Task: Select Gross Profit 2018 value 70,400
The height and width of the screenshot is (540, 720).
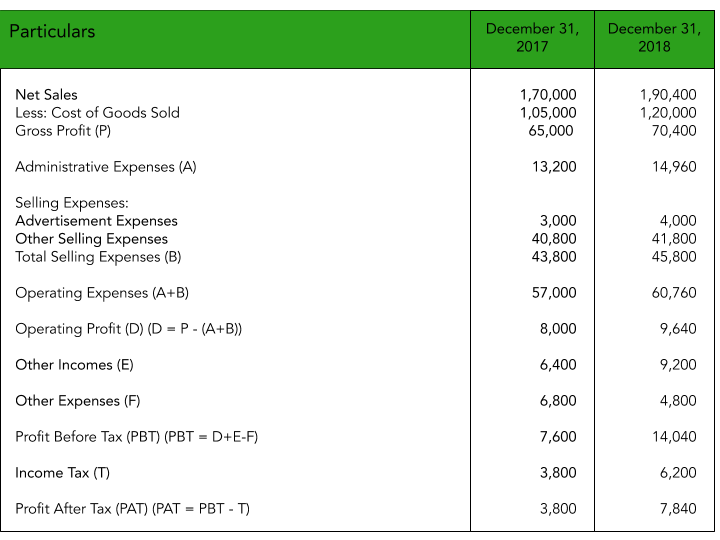Action: pyautogui.click(x=672, y=131)
